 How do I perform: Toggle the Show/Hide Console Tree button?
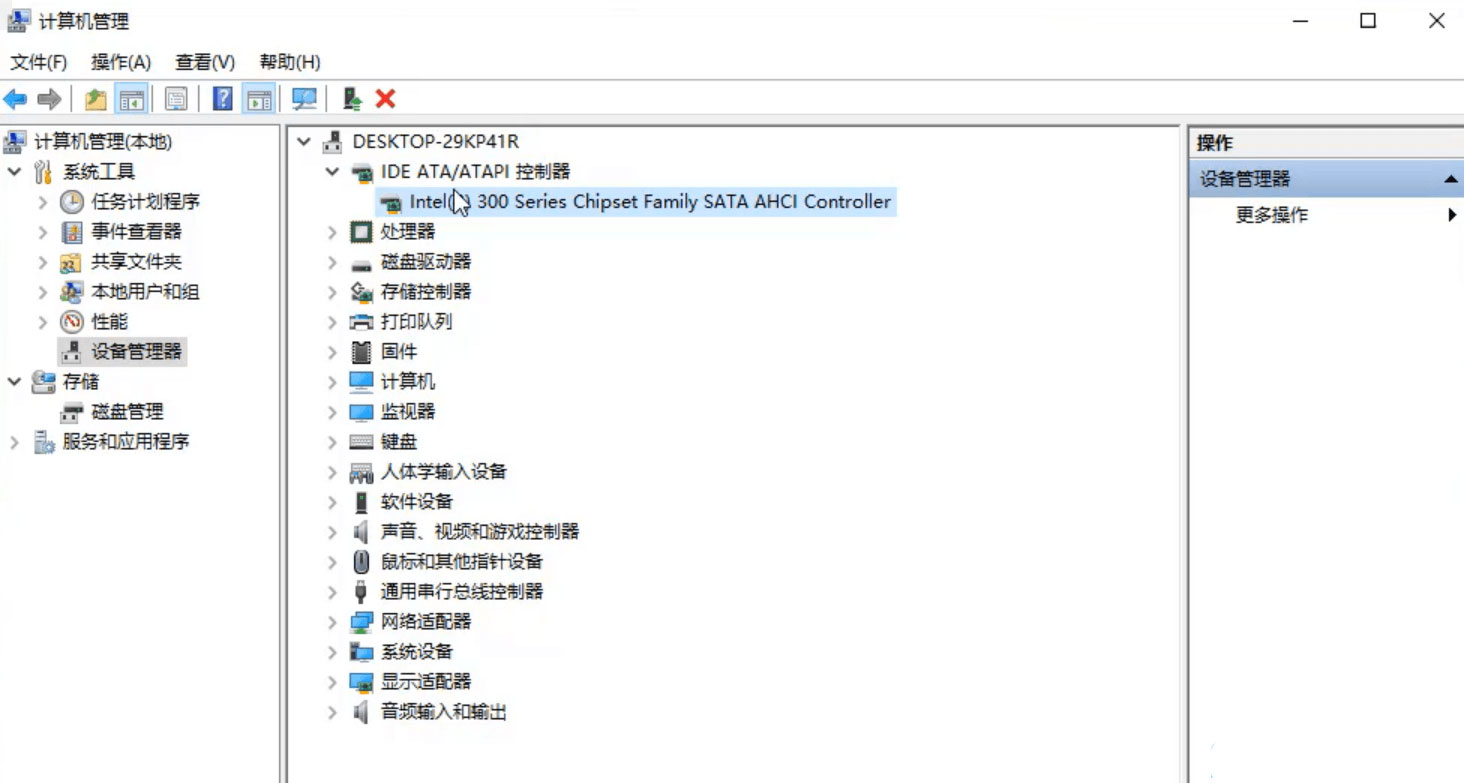(x=131, y=99)
